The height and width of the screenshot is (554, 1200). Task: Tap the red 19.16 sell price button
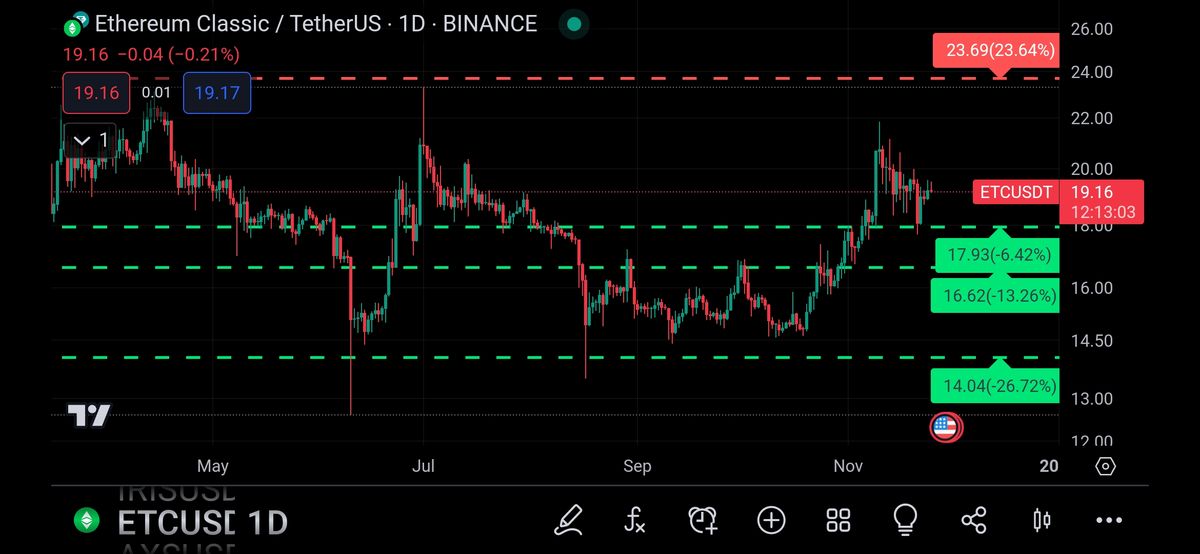coord(97,93)
